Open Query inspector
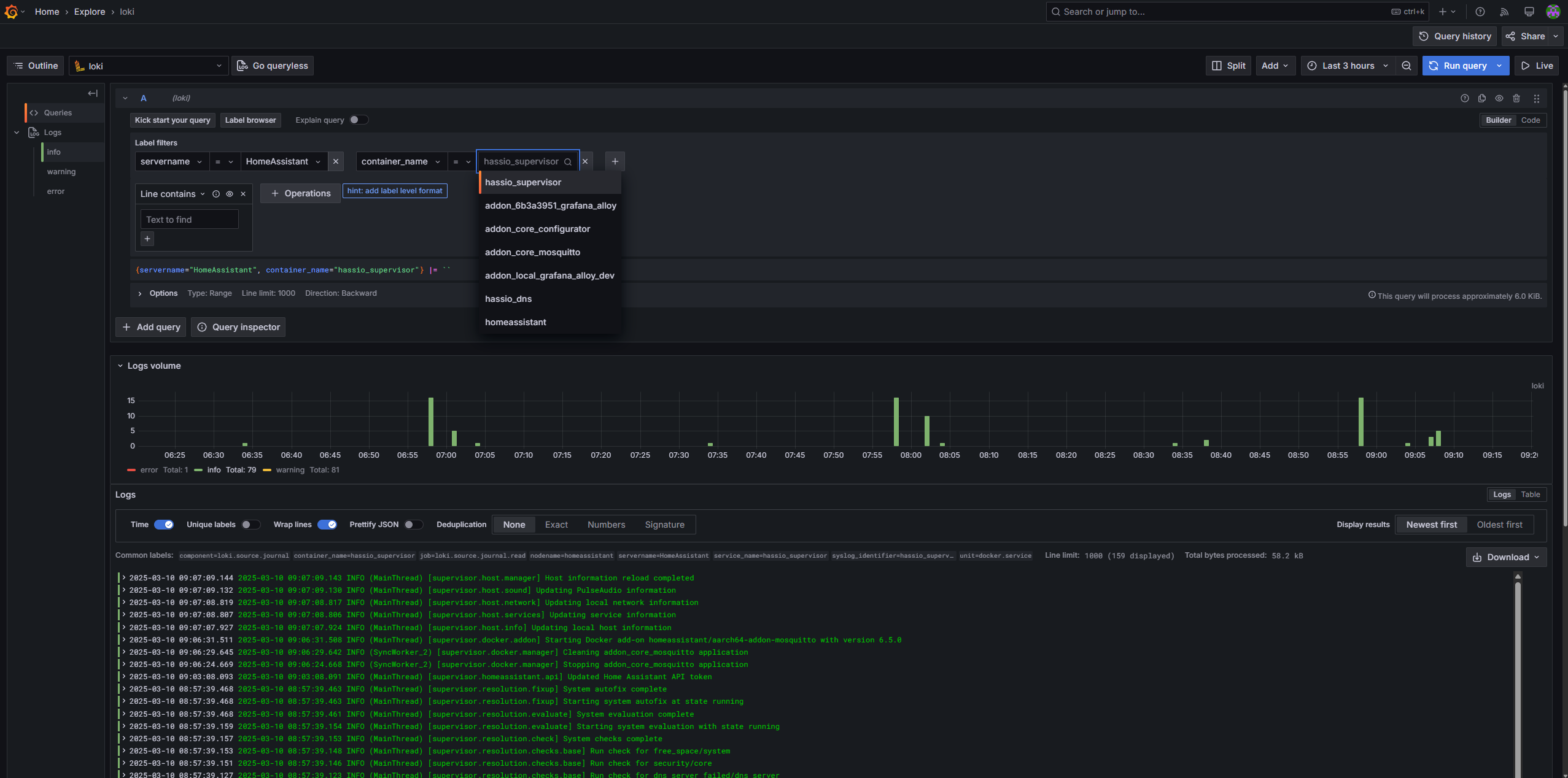Viewport: 1568px width, 778px height. point(238,327)
